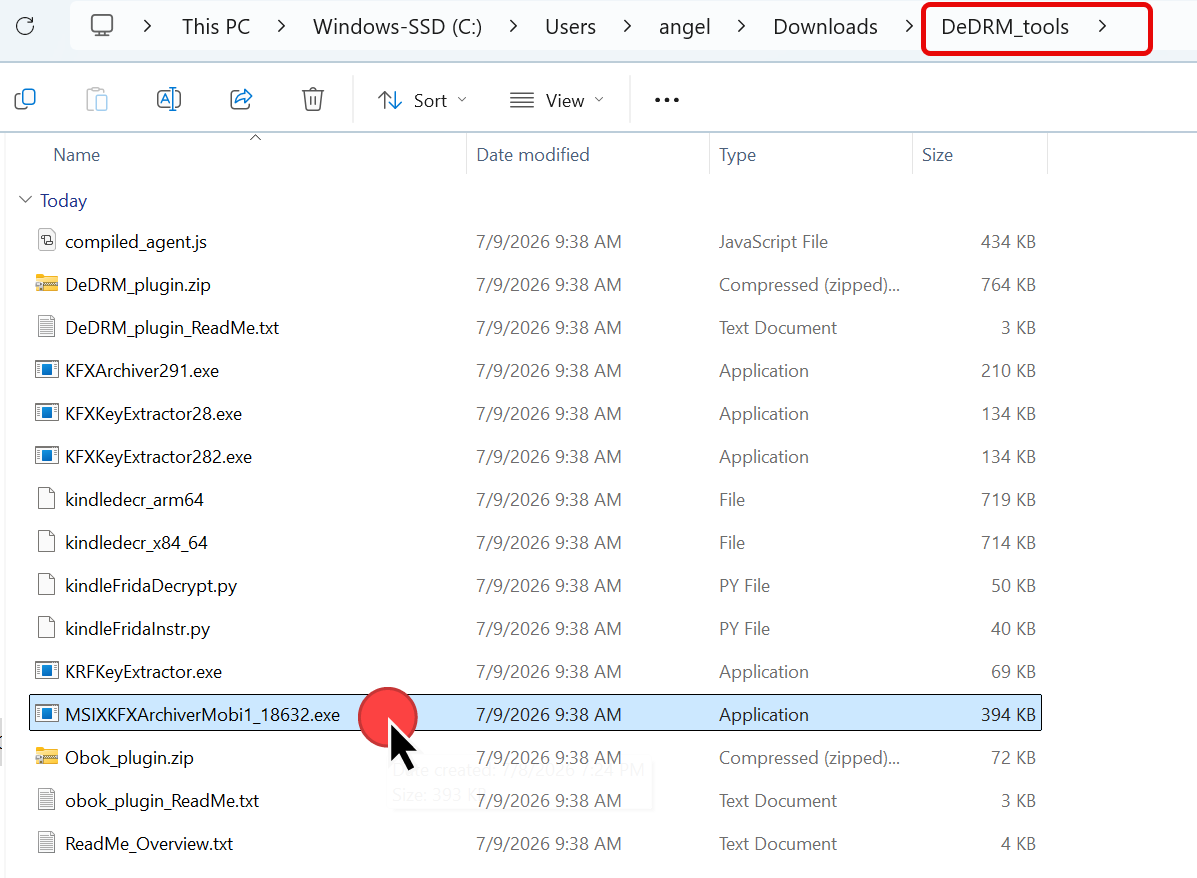Expand chevron after Users
Image resolution: width=1197 pixels, height=878 pixels.
tap(628, 26)
